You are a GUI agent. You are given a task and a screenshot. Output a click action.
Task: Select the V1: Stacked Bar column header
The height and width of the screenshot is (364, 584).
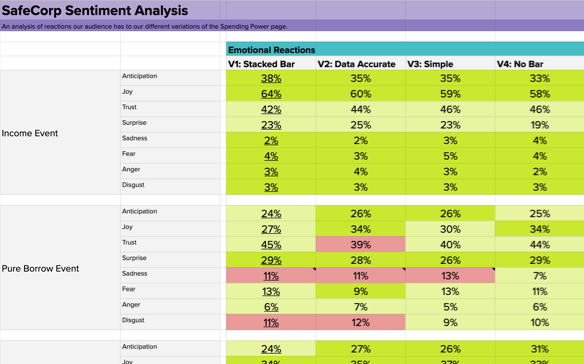(261, 64)
